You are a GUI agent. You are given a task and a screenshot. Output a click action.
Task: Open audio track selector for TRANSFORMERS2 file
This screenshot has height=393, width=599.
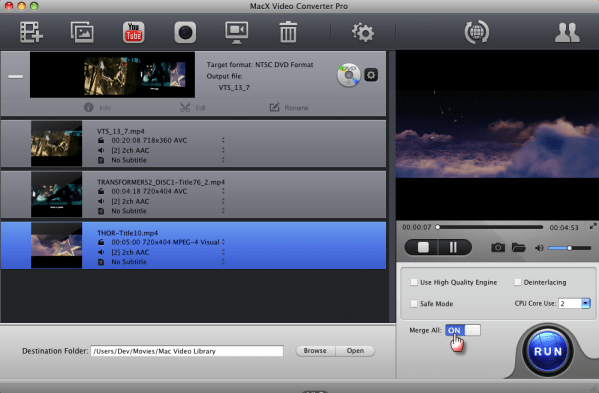point(223,201)
